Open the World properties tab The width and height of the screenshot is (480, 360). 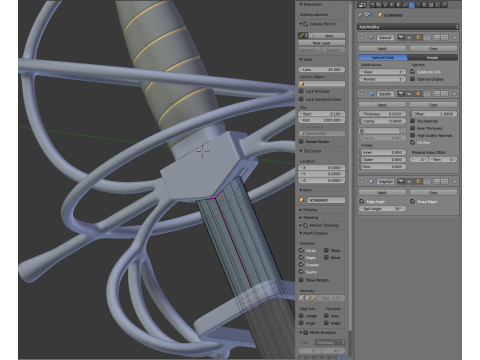(x=392, y=5)
